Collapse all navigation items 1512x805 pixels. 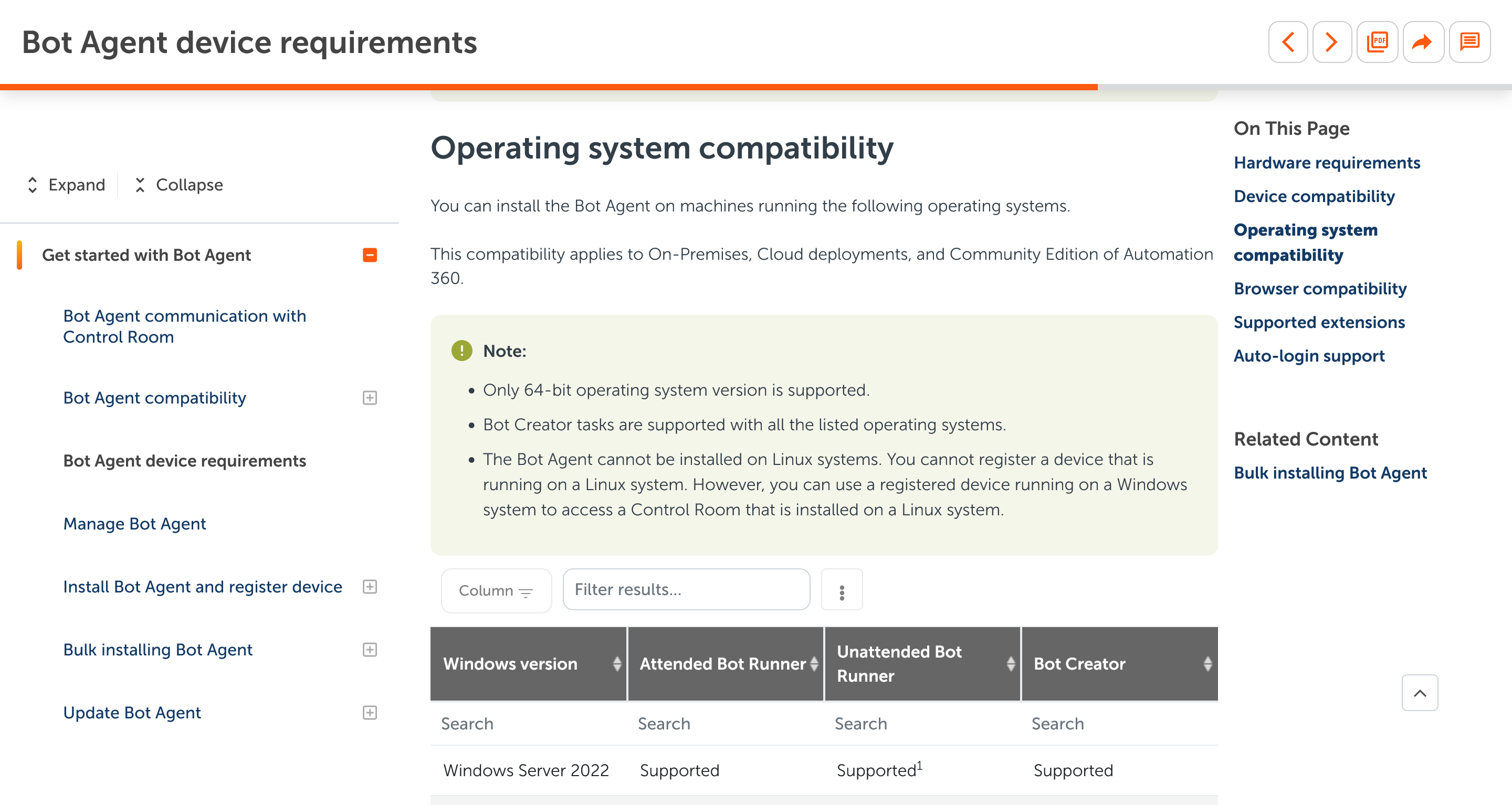pos(178,185)
